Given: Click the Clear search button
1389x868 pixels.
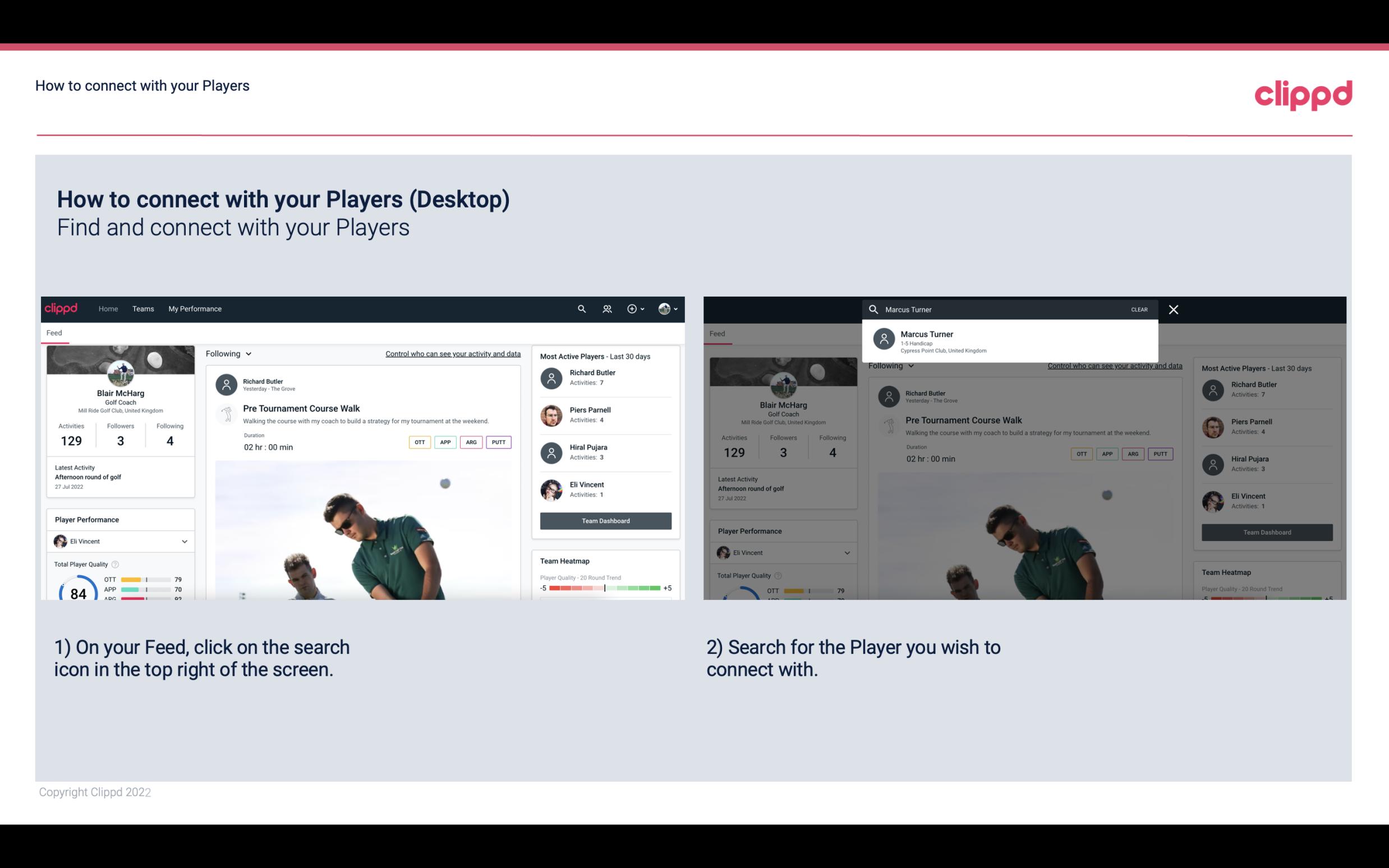Looking at the screenshot, I should click(x=1139, y=309).
